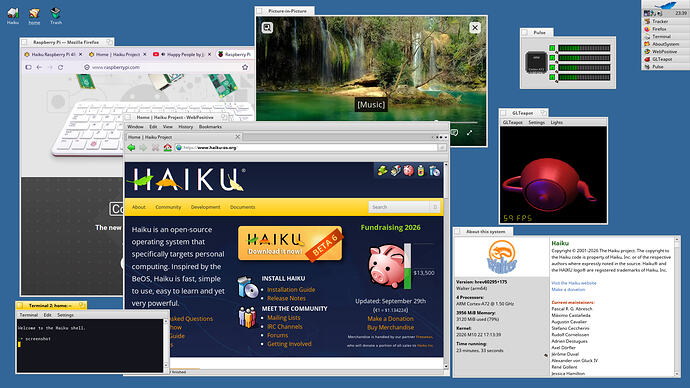Expand the Development menu on Haiku site

pos(206,207)
